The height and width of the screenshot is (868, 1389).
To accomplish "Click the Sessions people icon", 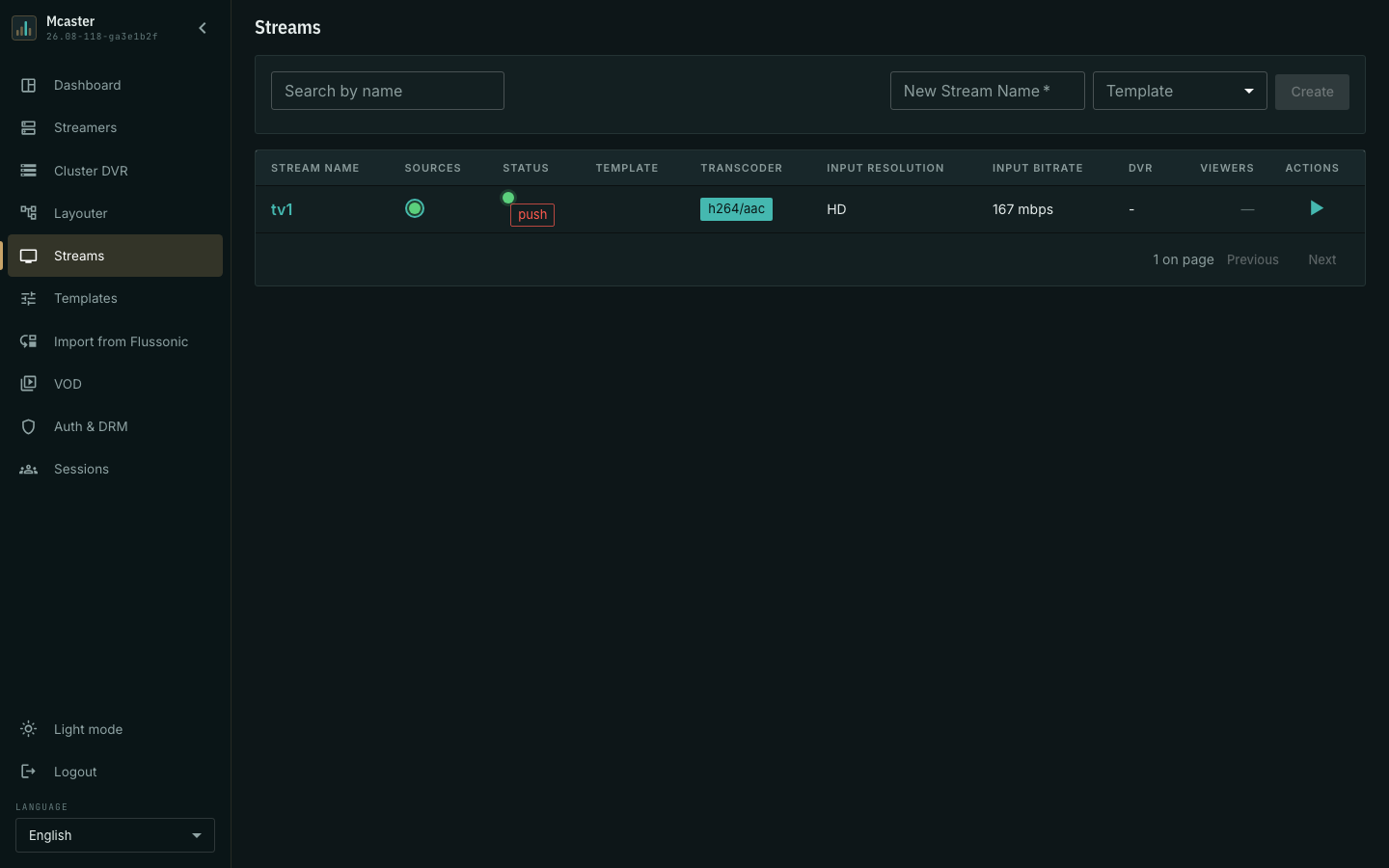I will 29,469.
